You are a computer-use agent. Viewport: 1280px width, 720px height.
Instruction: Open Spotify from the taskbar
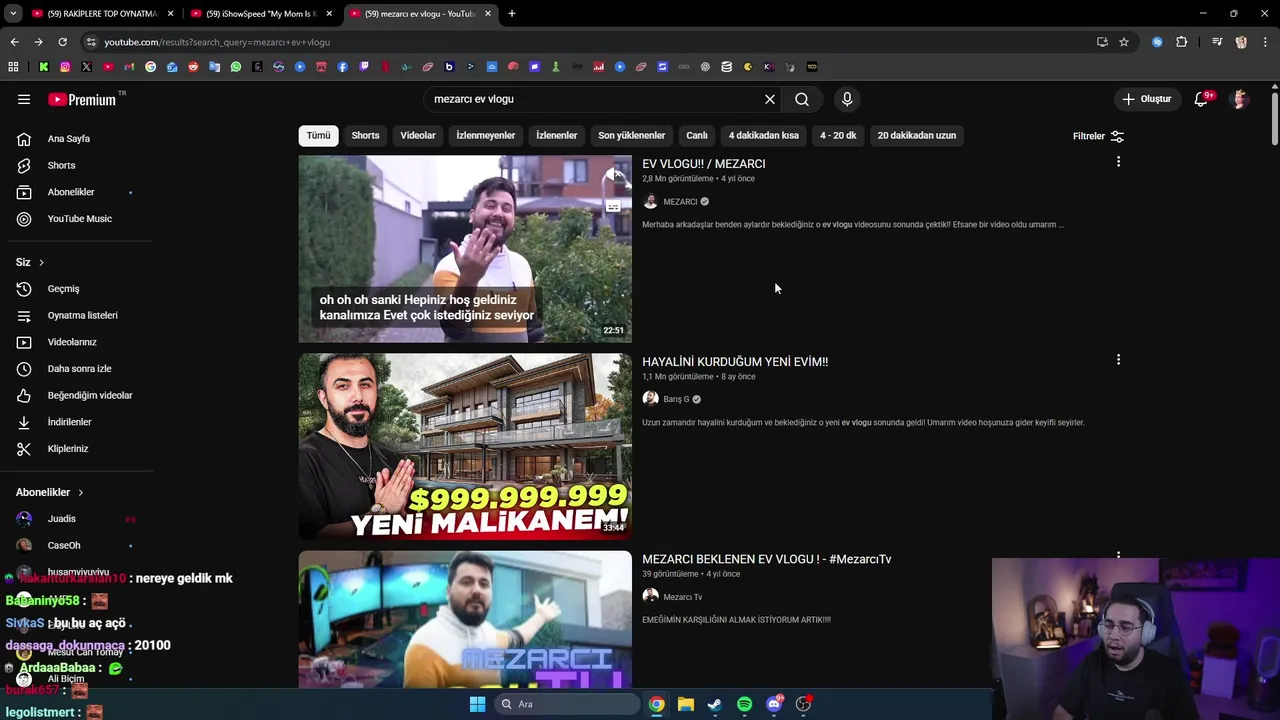pyautogui.click(x=744, y=704)
